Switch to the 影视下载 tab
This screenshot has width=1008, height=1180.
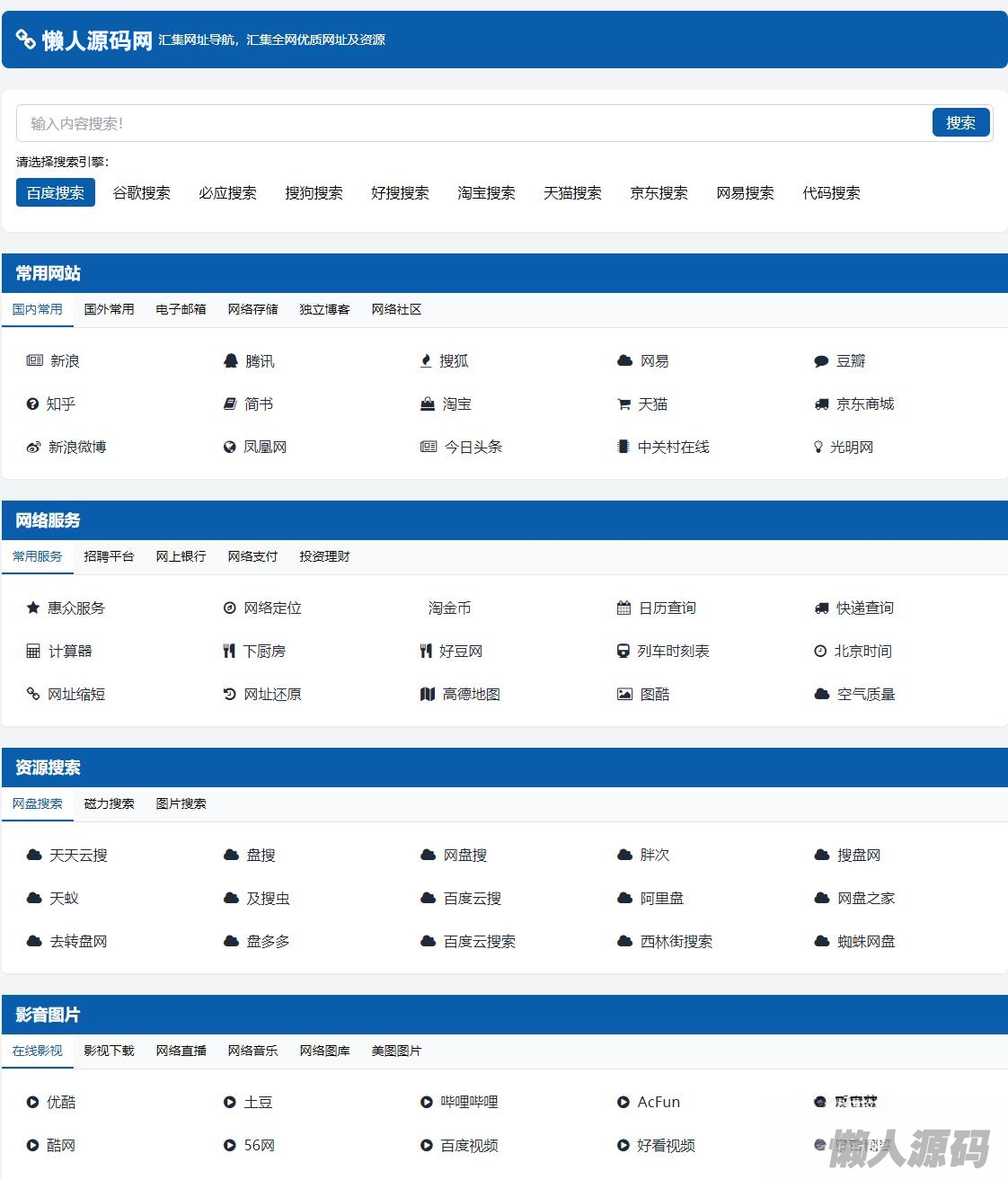(109, 1051)
